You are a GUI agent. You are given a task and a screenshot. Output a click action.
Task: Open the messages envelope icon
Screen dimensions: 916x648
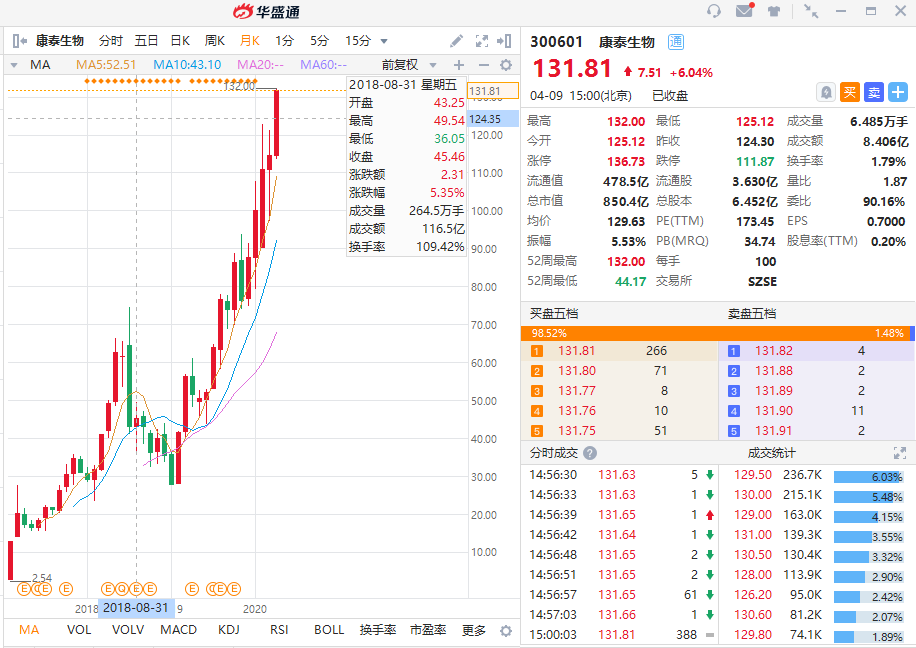(744, 10)
